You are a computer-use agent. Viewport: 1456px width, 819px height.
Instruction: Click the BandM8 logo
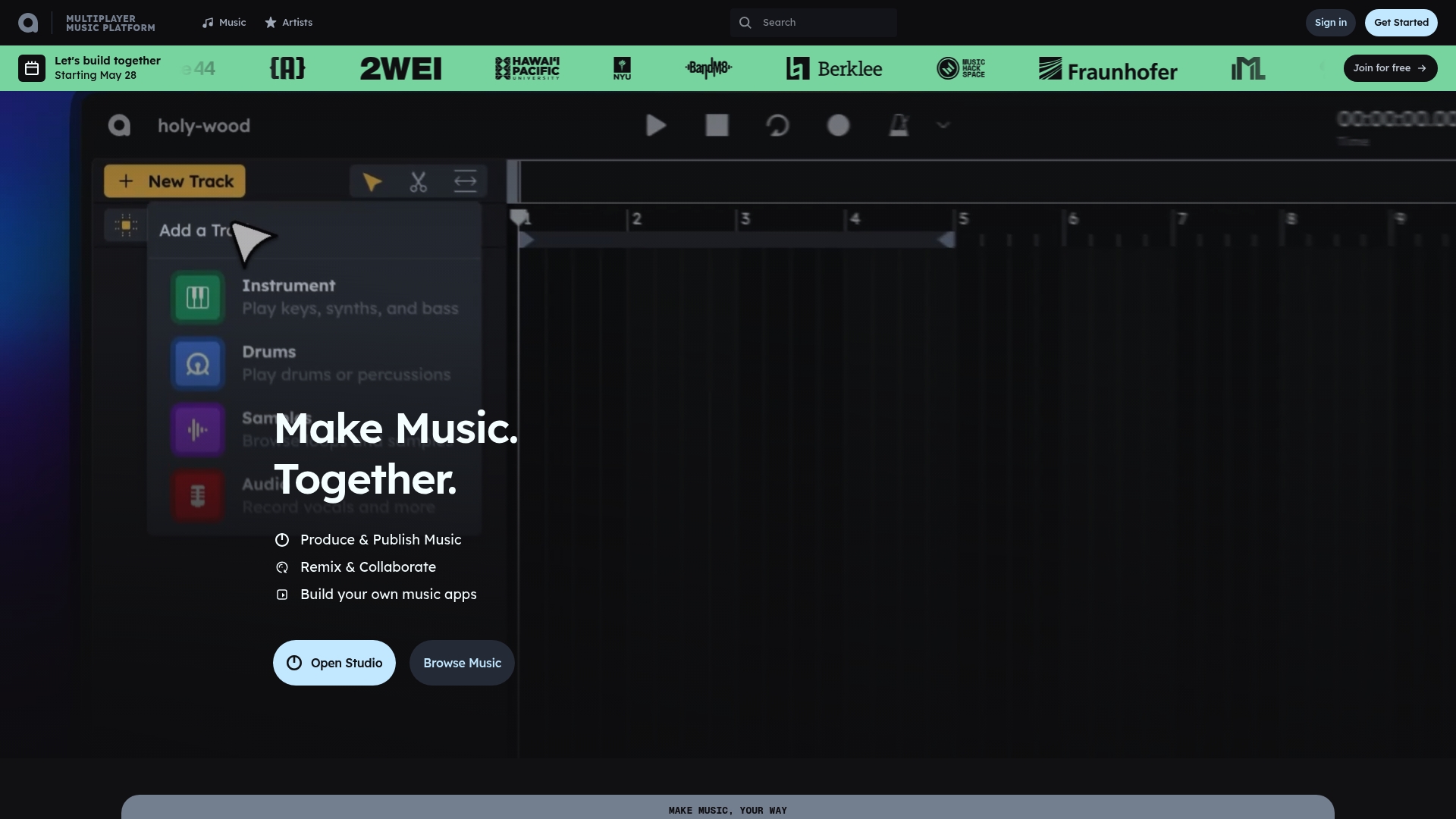(708, 68)
